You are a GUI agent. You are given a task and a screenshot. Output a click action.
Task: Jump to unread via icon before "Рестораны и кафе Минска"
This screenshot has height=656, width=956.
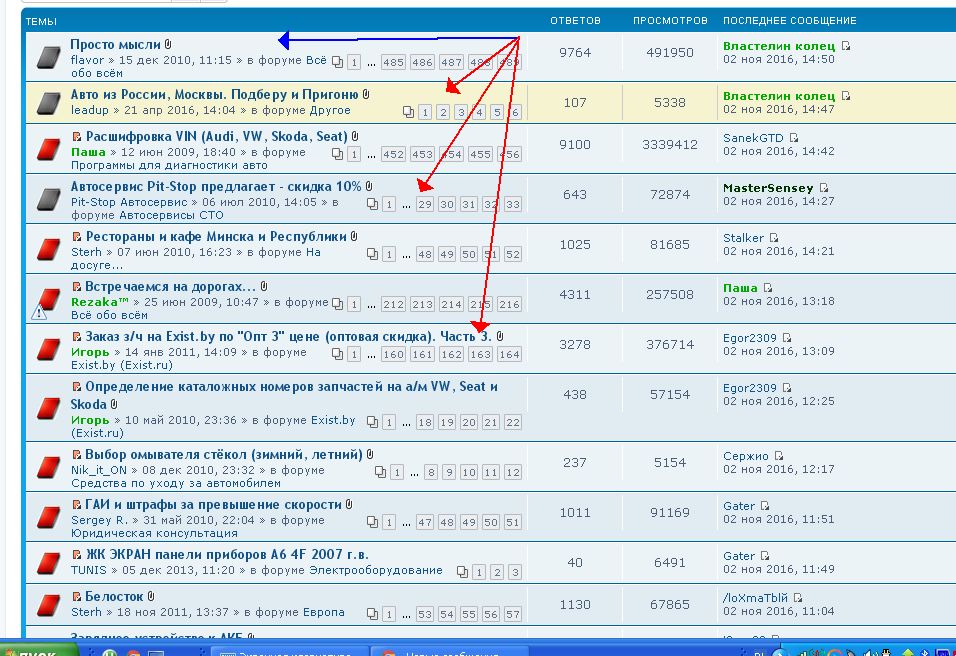(x=77, y=238)
